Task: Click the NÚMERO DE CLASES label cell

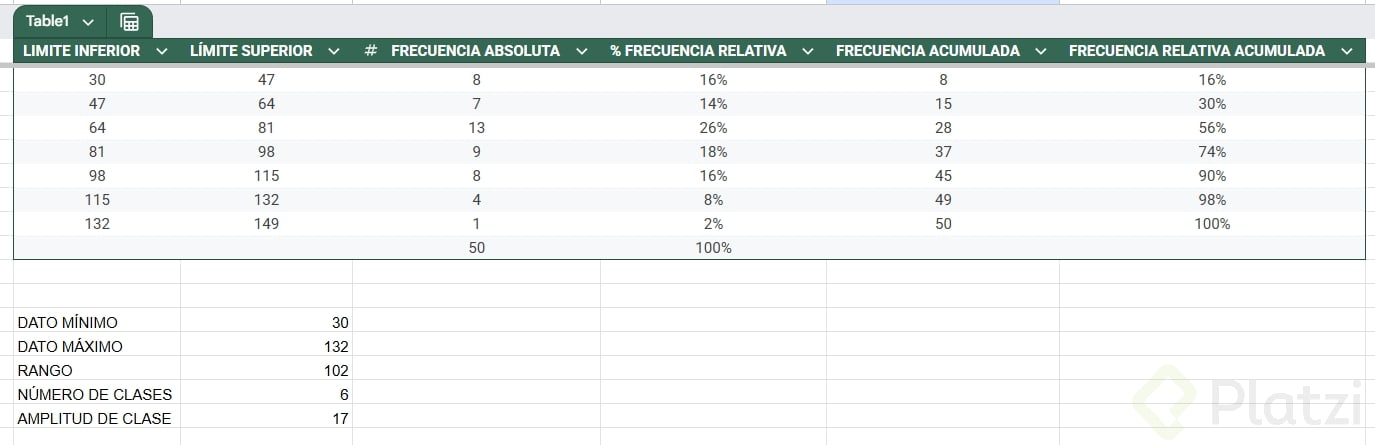Action: [x=96, y=395]
